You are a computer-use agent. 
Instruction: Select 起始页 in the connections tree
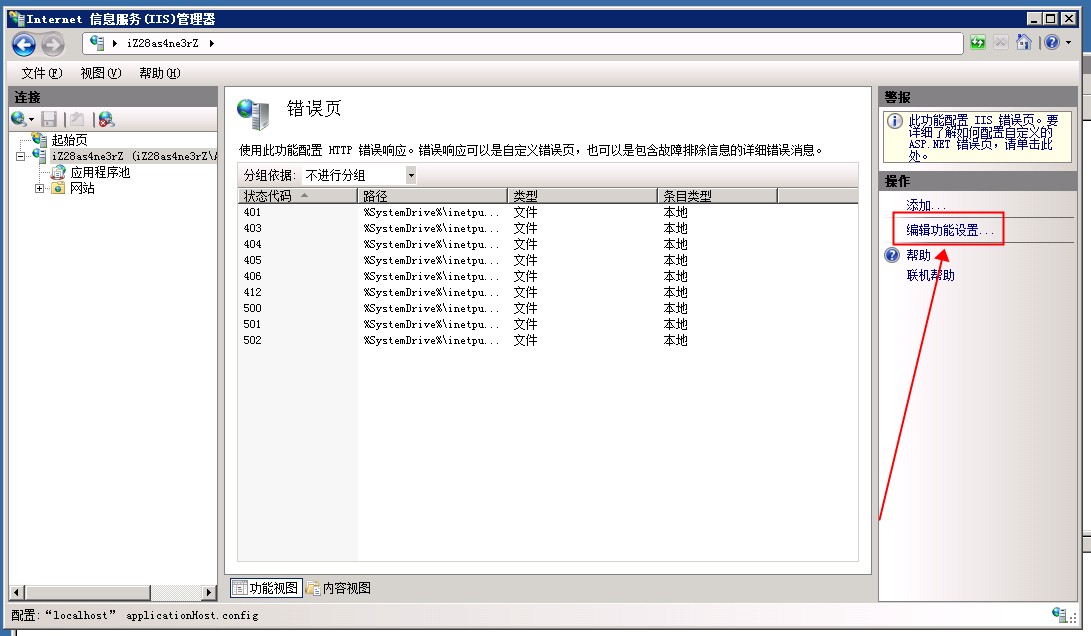(x=69, y=140)
